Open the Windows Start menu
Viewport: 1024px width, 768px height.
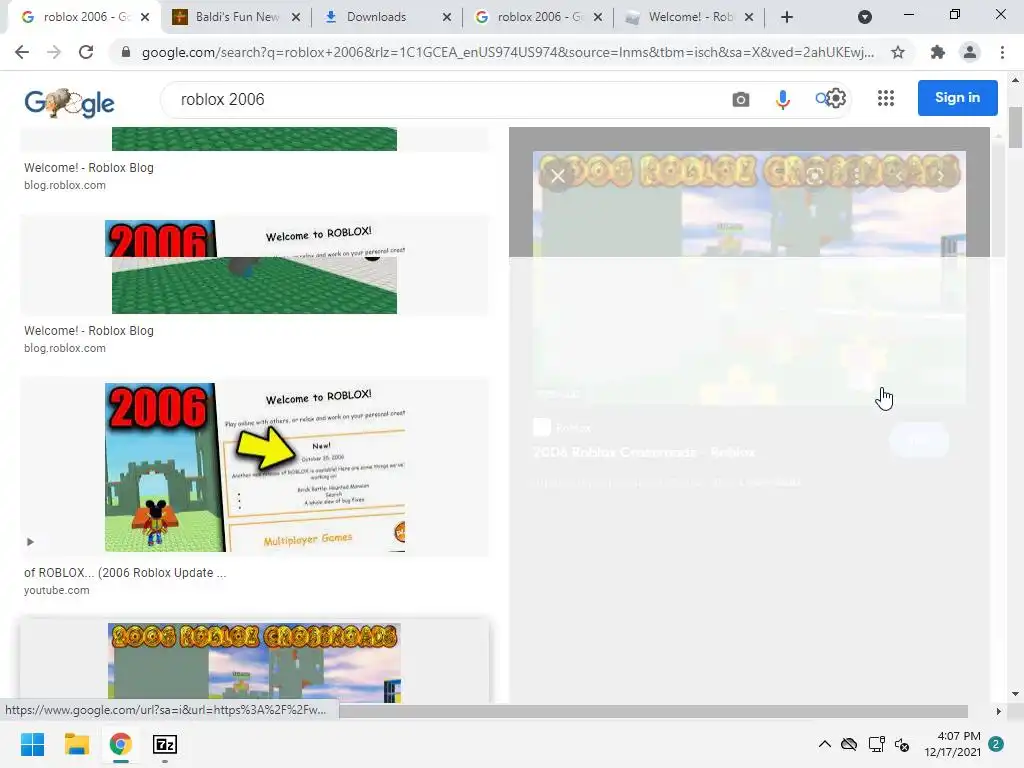(x=33, y=744)
